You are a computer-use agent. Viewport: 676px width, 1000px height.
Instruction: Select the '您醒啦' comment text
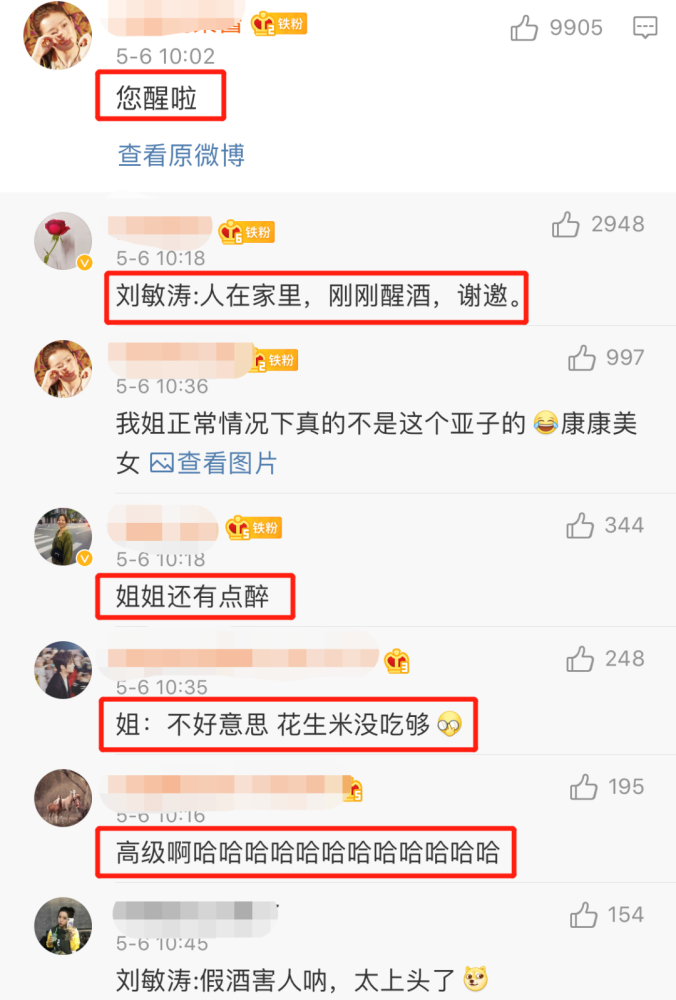coord(156,98)
